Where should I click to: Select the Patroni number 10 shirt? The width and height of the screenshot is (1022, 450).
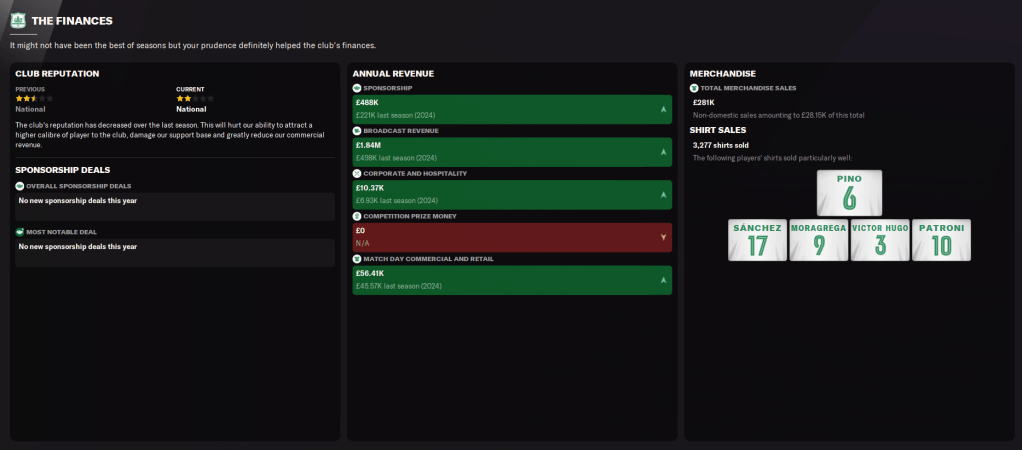[x=941, y=241]
